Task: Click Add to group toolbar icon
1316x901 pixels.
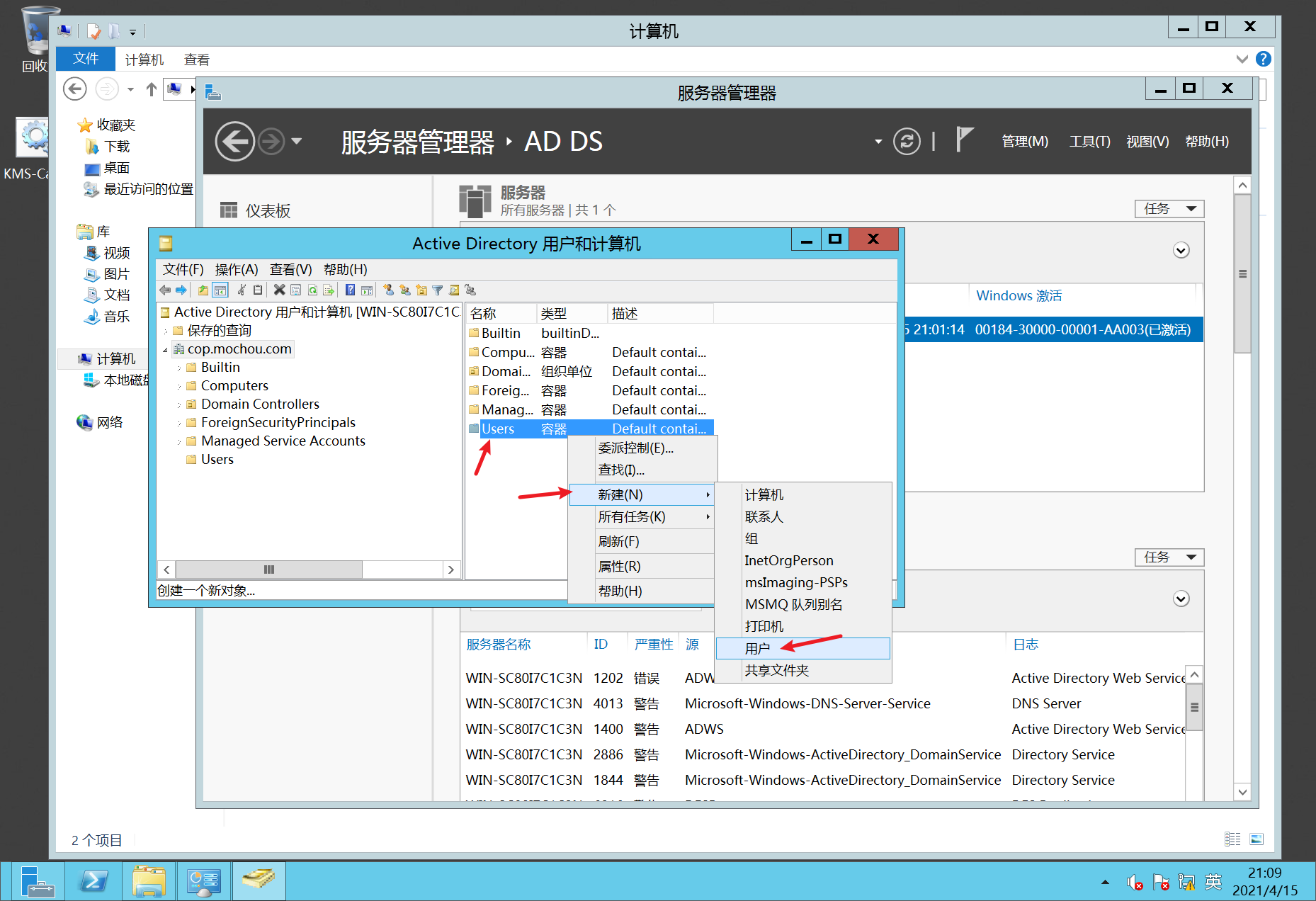Action: [x=470, y=290]
